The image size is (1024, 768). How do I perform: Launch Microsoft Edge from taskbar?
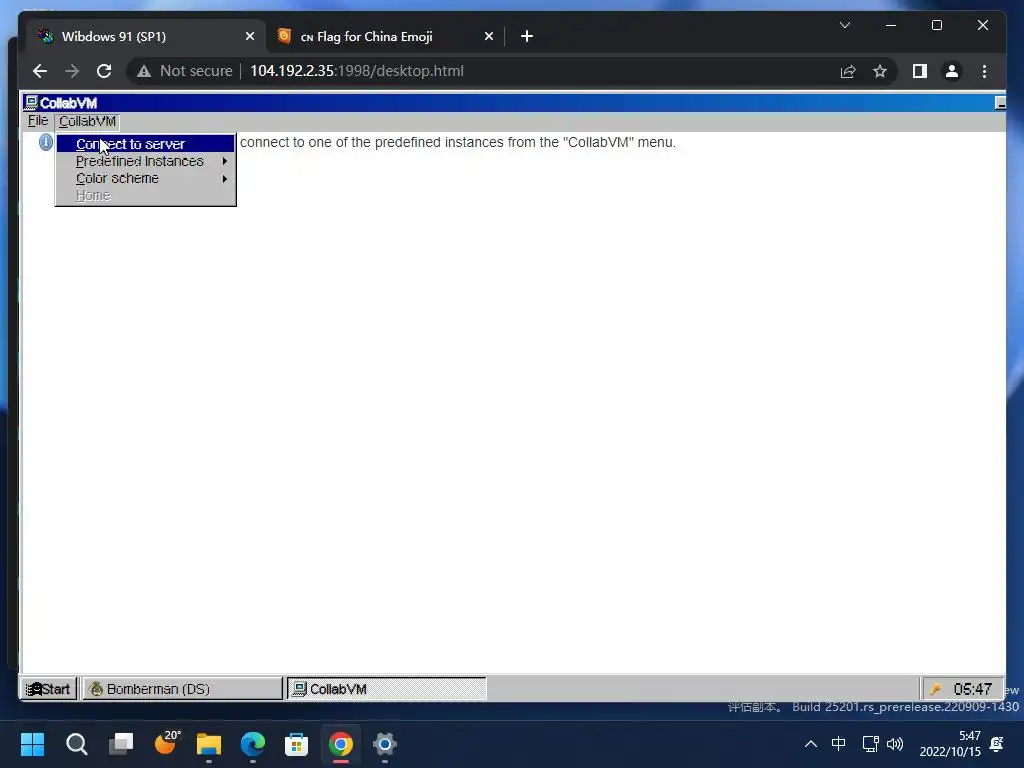tap(253, 744)
